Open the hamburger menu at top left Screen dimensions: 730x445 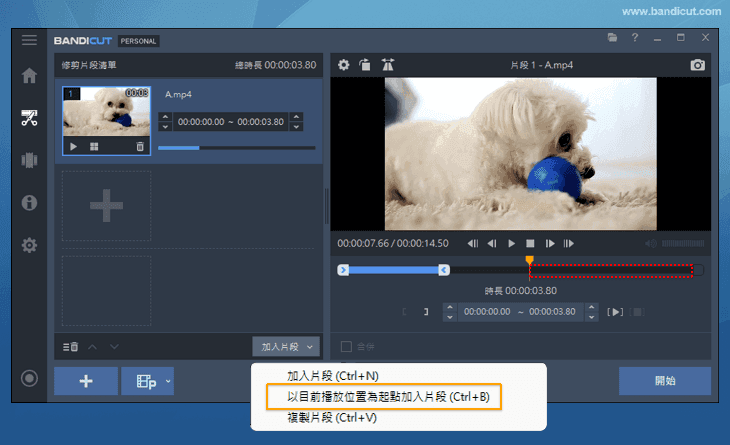pos(29,40)
